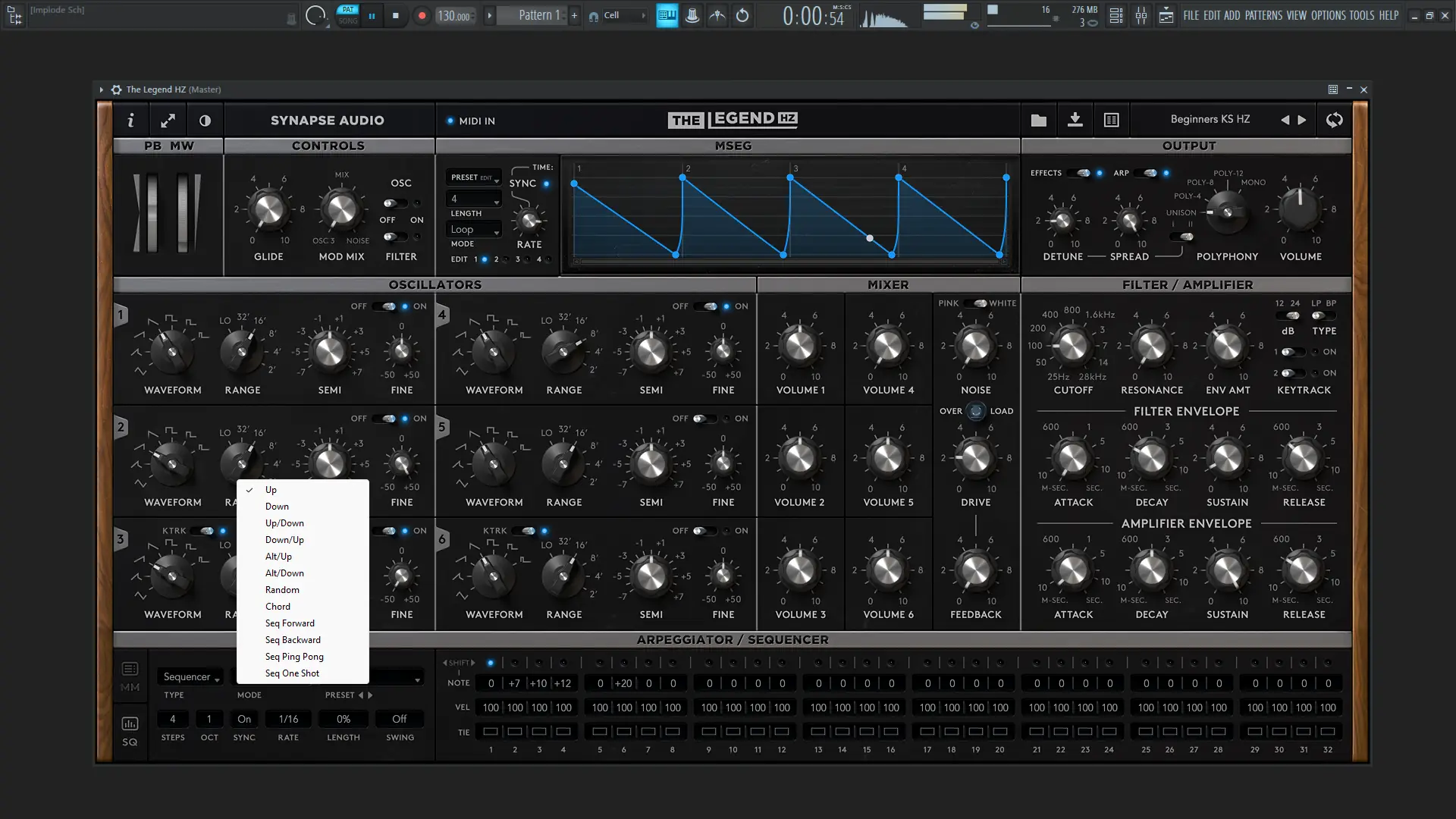Click the save preset download icon
1456x819 pixels.
[1075, 120]
